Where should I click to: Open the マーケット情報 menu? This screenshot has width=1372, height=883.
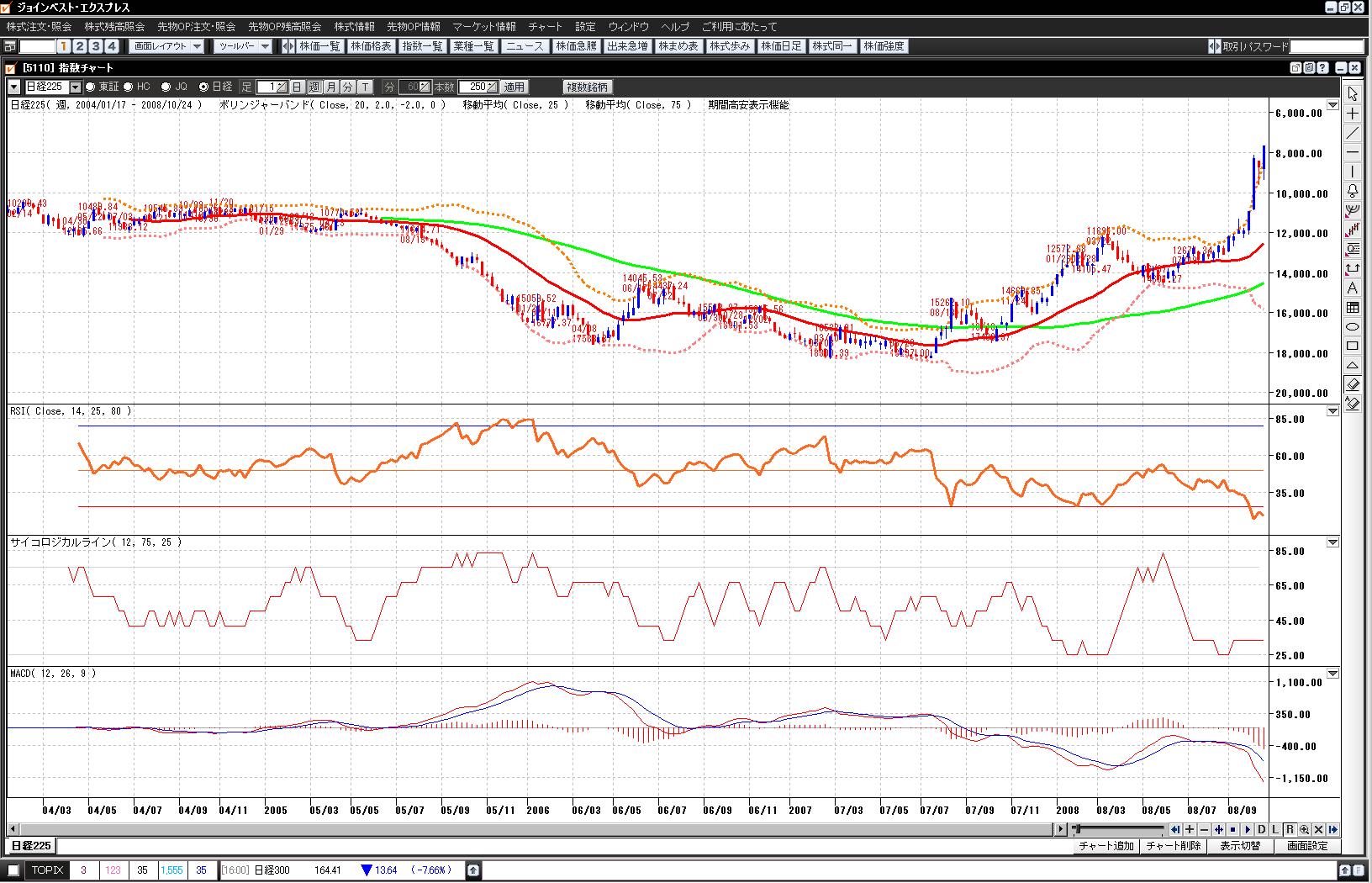[484, 27]
